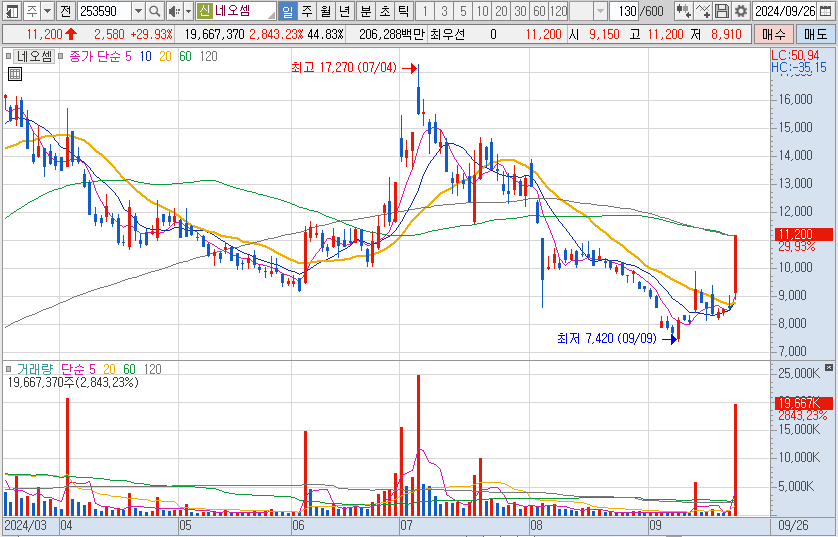Click the 최우선 priority quote label
The height and width of the screenshot is (537, 838).
coord(447,35)
